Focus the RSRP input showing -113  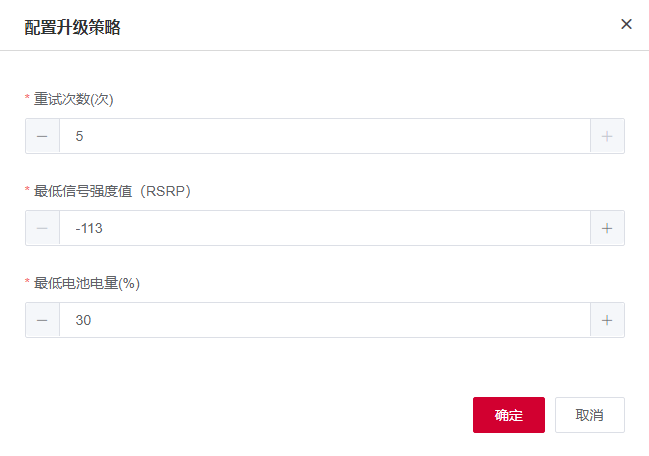[x=325, y=228]
